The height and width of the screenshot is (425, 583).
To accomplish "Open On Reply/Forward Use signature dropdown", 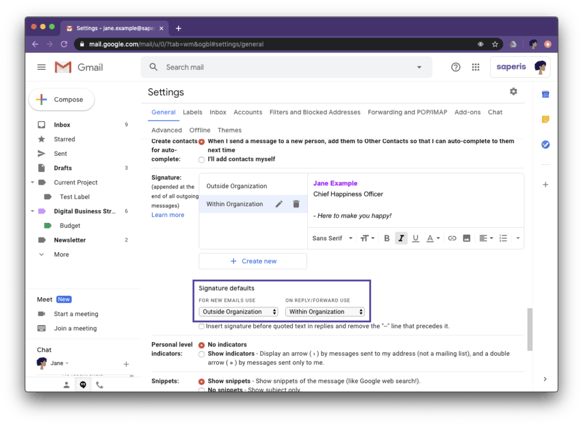I will [x=325, y=312].
